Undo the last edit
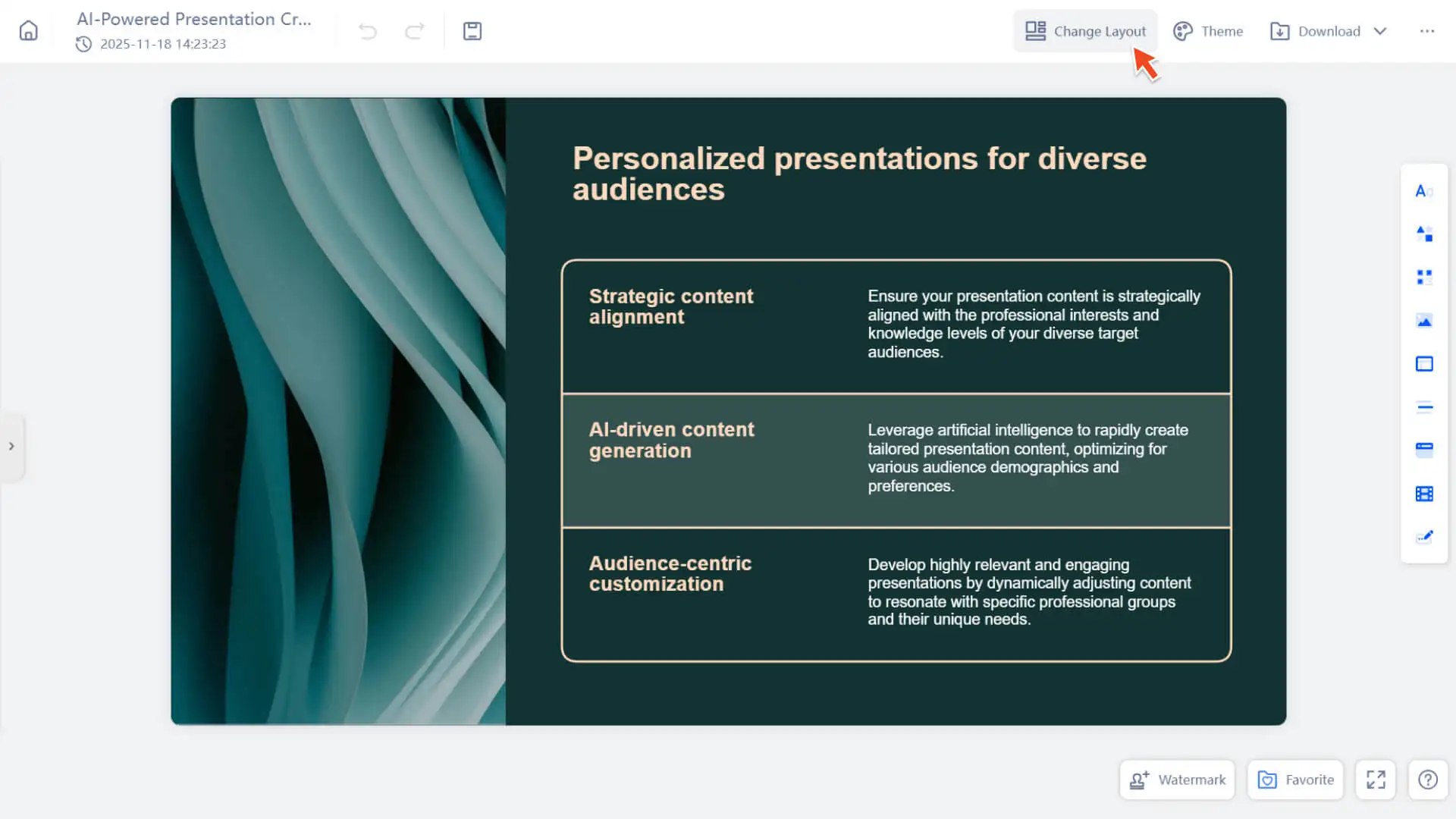Image resolution: width=1456 pixels, height=819 pixels. pos(368,31)
